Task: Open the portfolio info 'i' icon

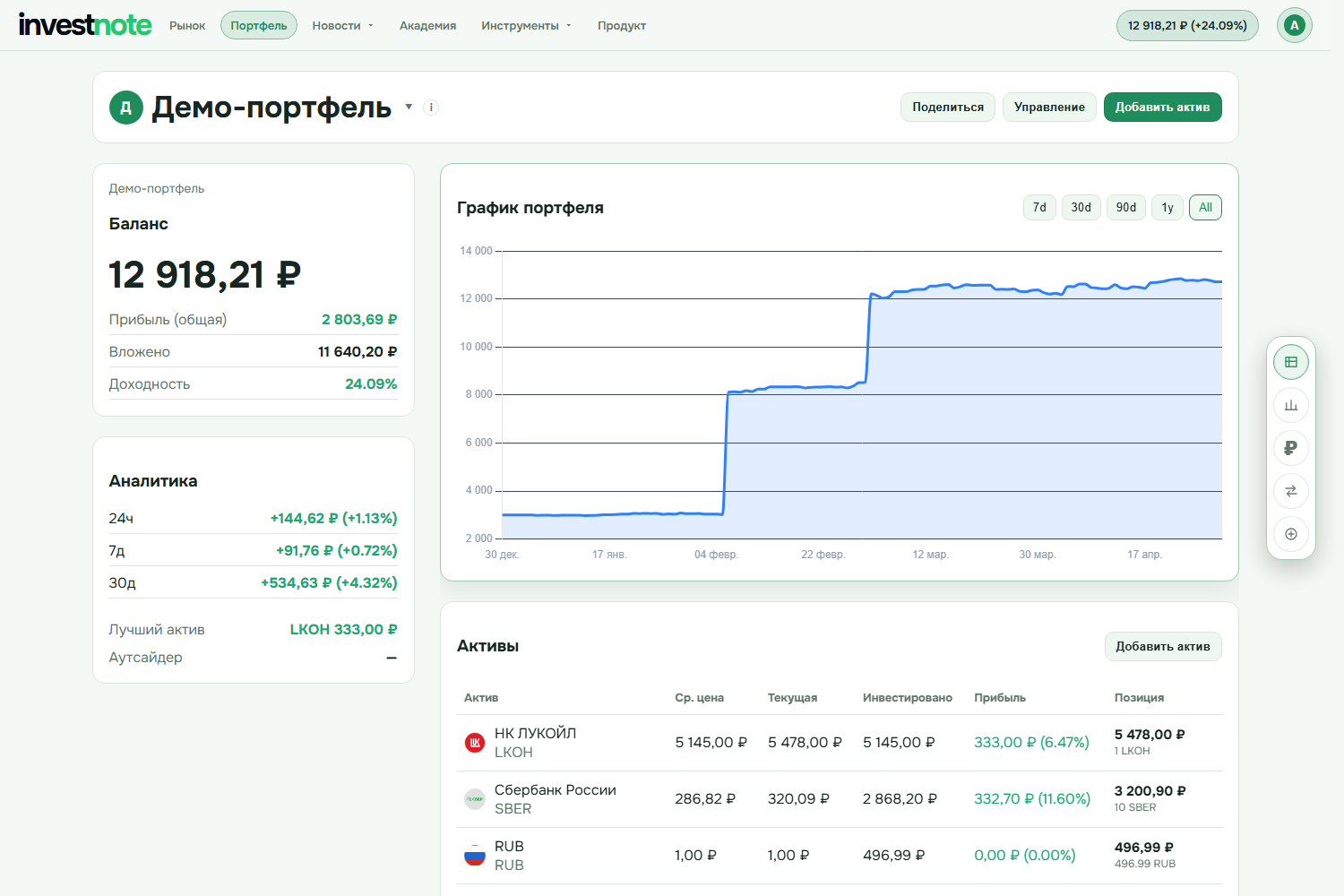Action: (x=431, y=108)
